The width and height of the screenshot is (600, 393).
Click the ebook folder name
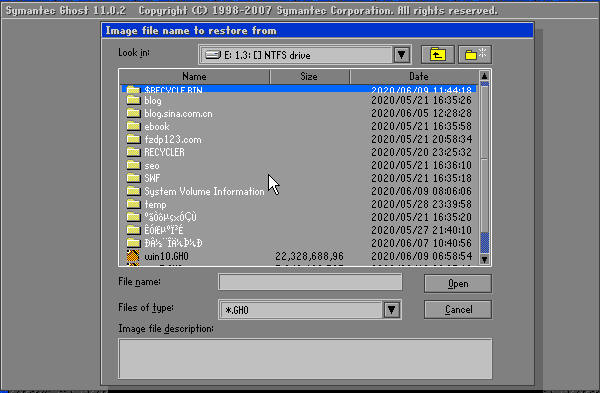pyautogui.click(x=157, y=126)
